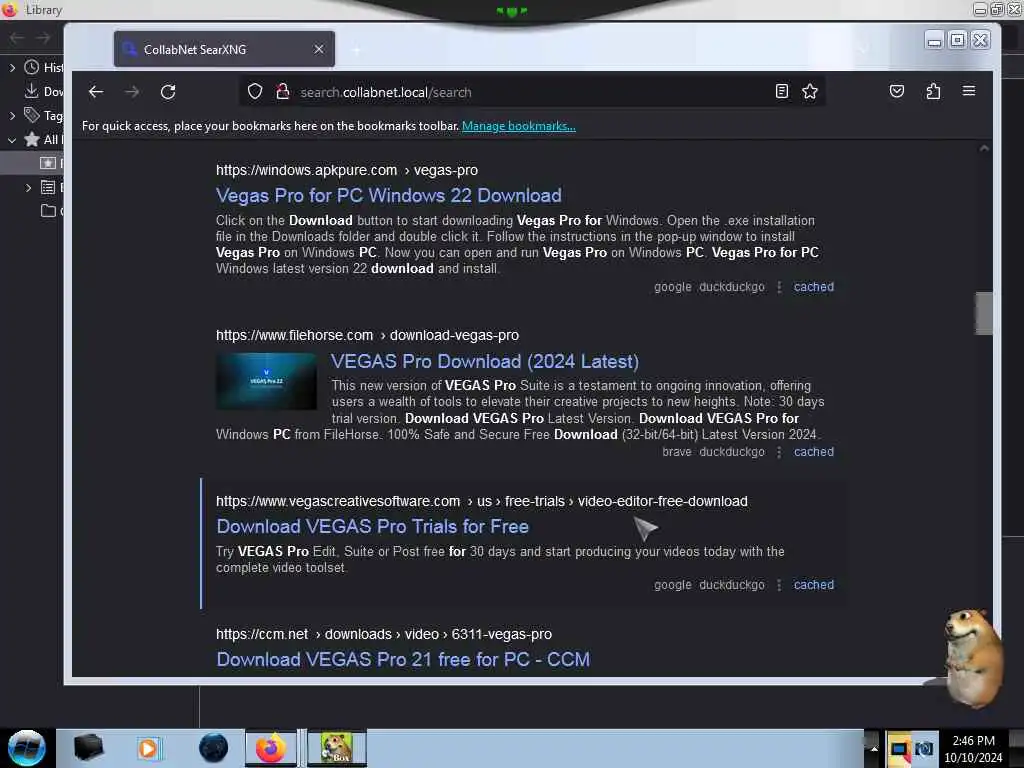1024x768 pixels.
Task: Bookmark this page with the star icon
Action: pos(810,91)
